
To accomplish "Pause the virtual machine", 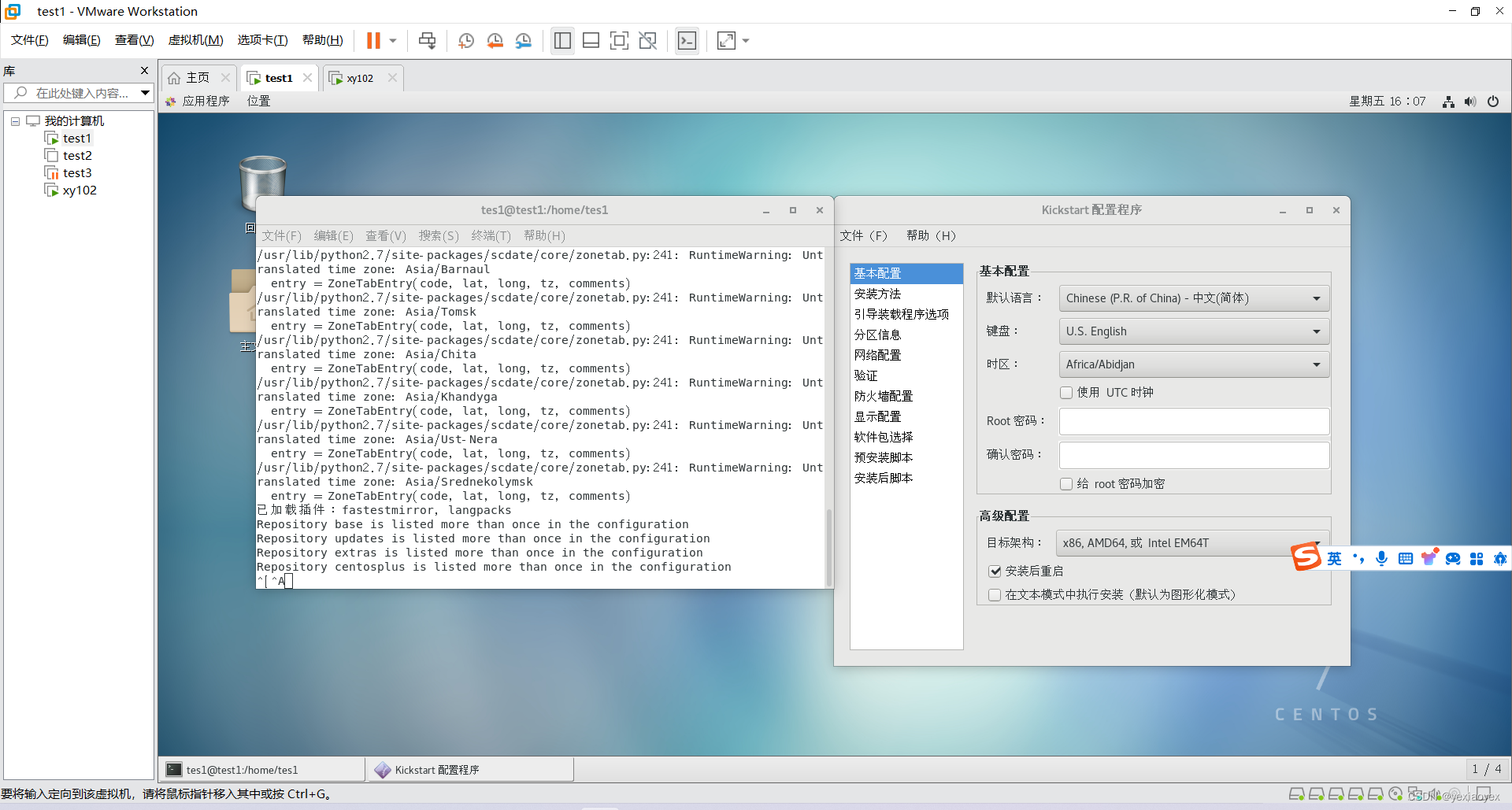I will 373,40.
